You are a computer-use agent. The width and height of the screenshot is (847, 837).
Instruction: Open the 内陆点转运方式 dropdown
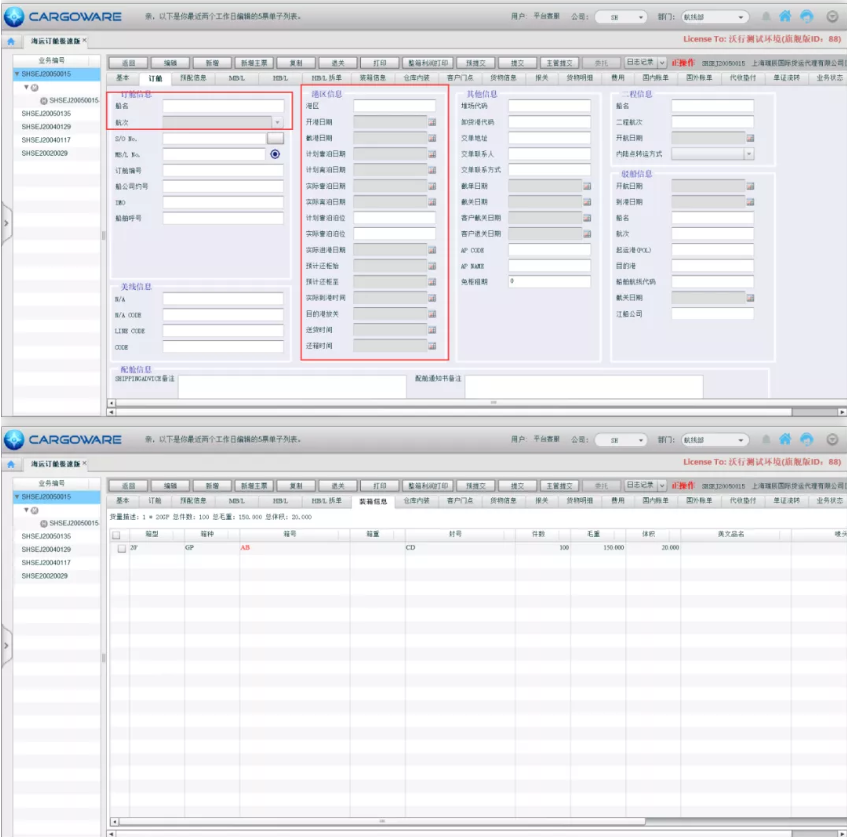point(749,154)
